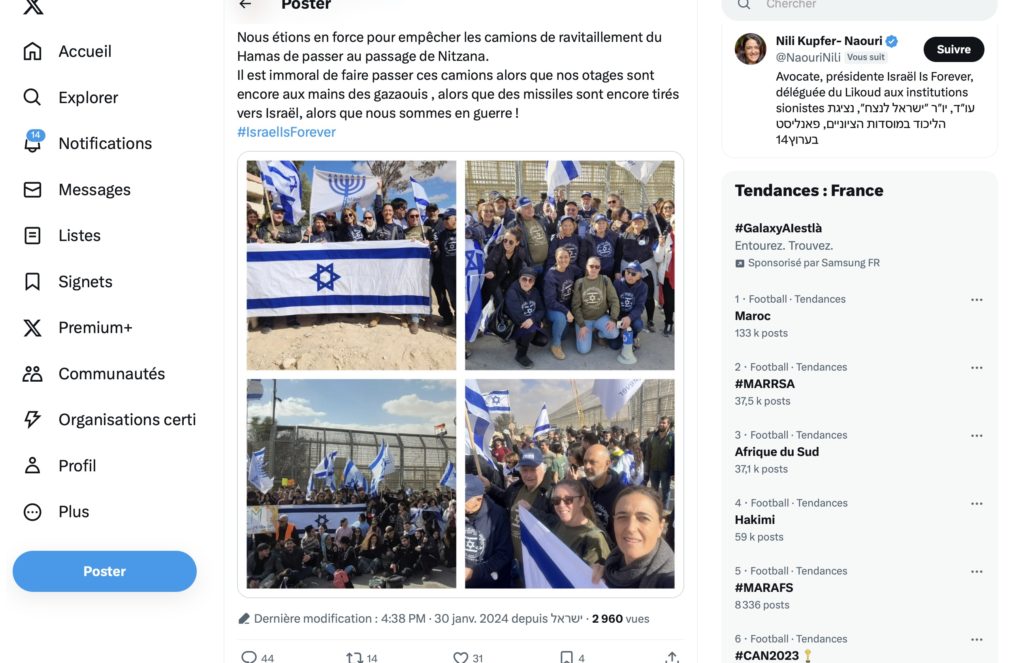This screenshot has width=1024, height=663.
Task: Click the Communautés people icon
Action: tap(32, 374)
